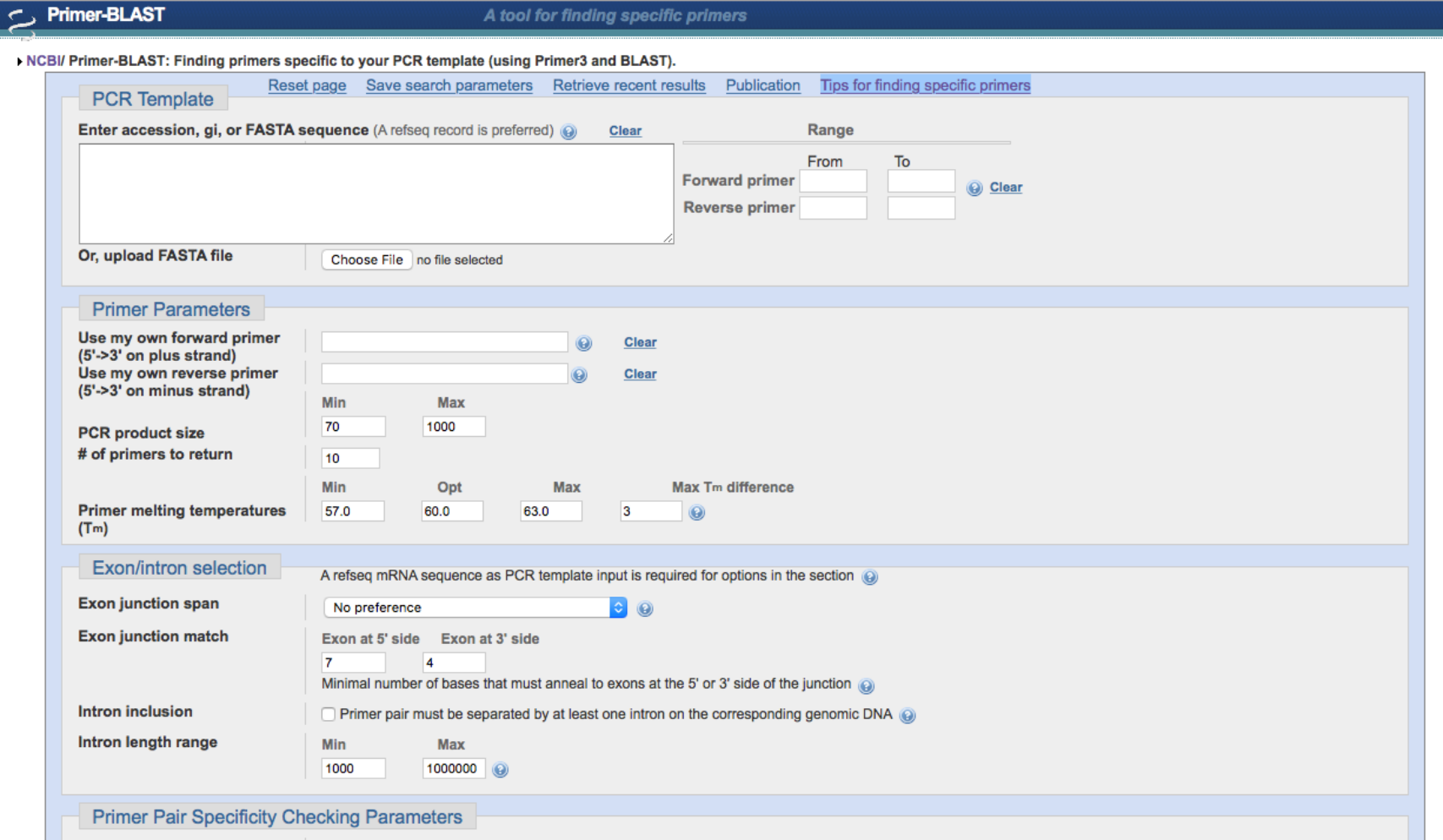1443x840 pixels.
Task: Open Retrieve recent results link
Action: pos(629,85)
